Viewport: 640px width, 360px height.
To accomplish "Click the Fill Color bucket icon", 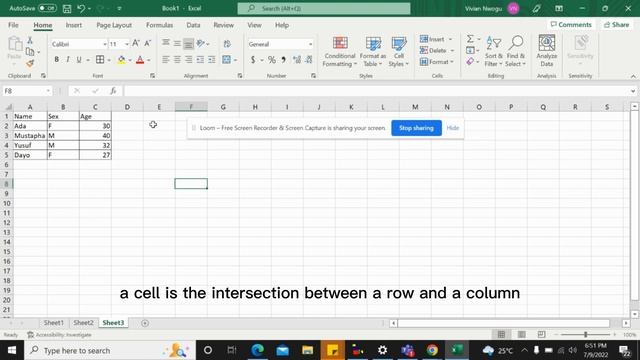I will [121, 60].
